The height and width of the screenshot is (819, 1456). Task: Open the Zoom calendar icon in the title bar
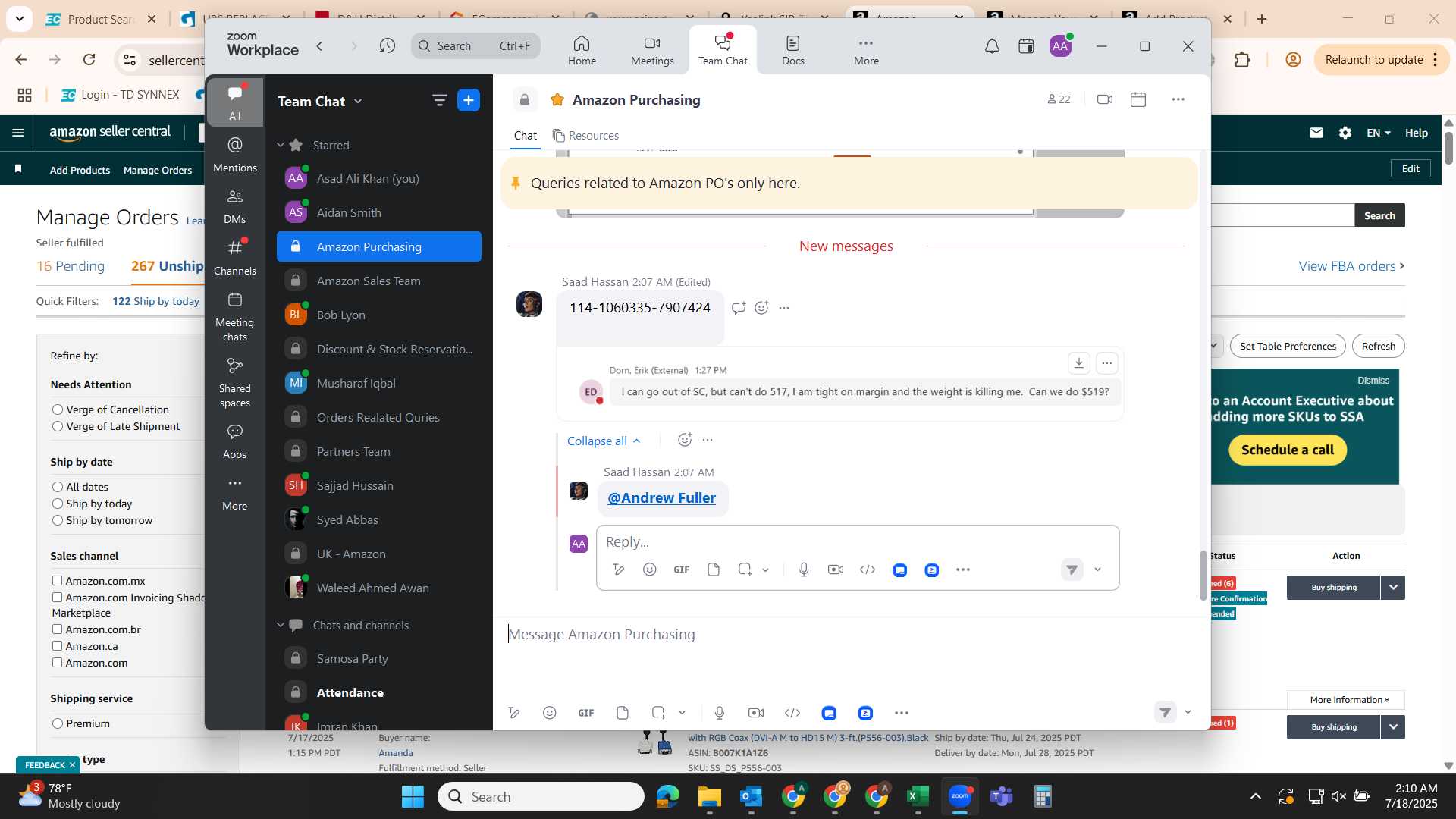pos(1026,46)
